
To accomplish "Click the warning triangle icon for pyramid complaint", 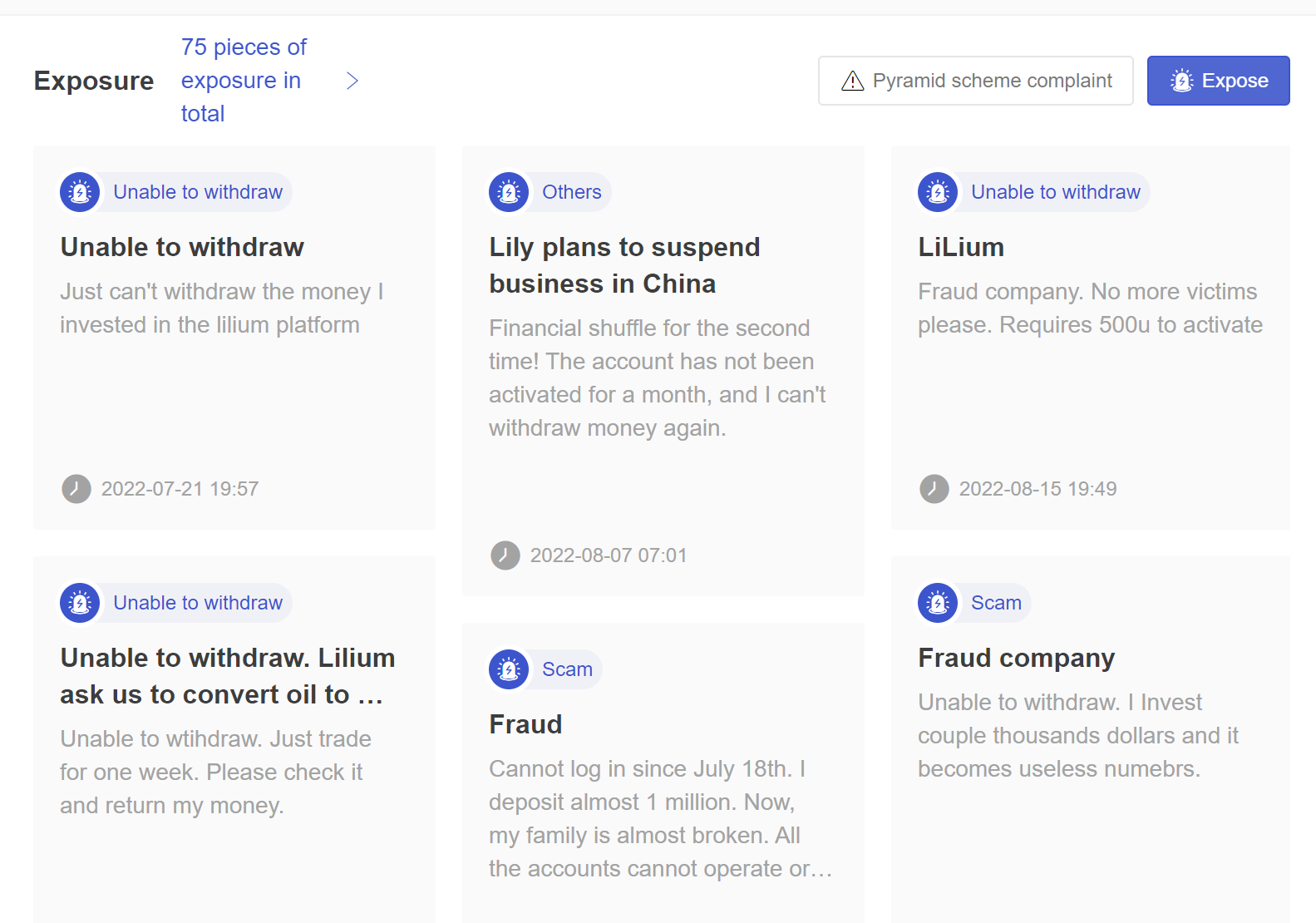I will (853, 81).
